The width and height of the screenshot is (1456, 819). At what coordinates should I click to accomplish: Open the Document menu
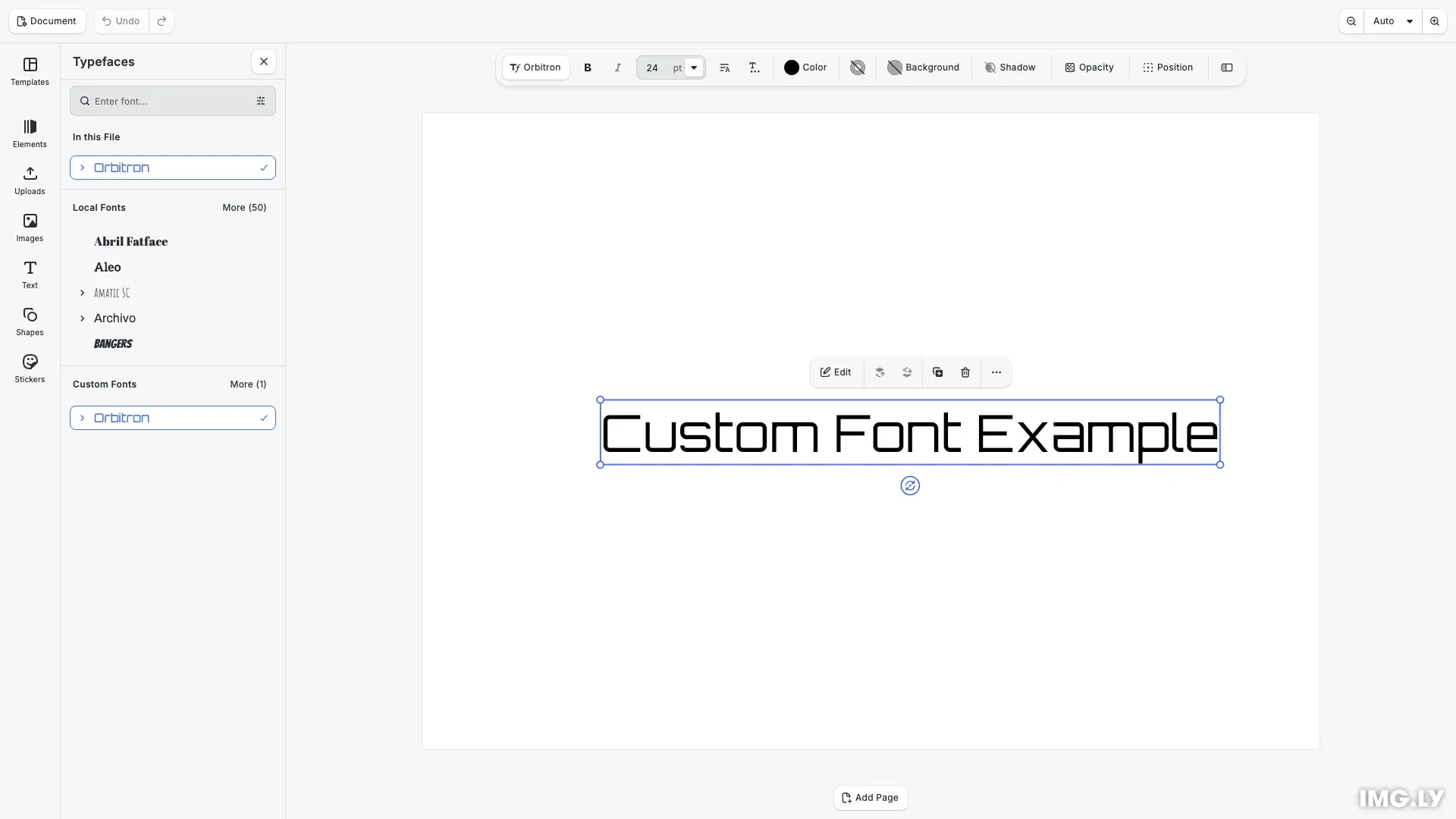pos(47,21)
